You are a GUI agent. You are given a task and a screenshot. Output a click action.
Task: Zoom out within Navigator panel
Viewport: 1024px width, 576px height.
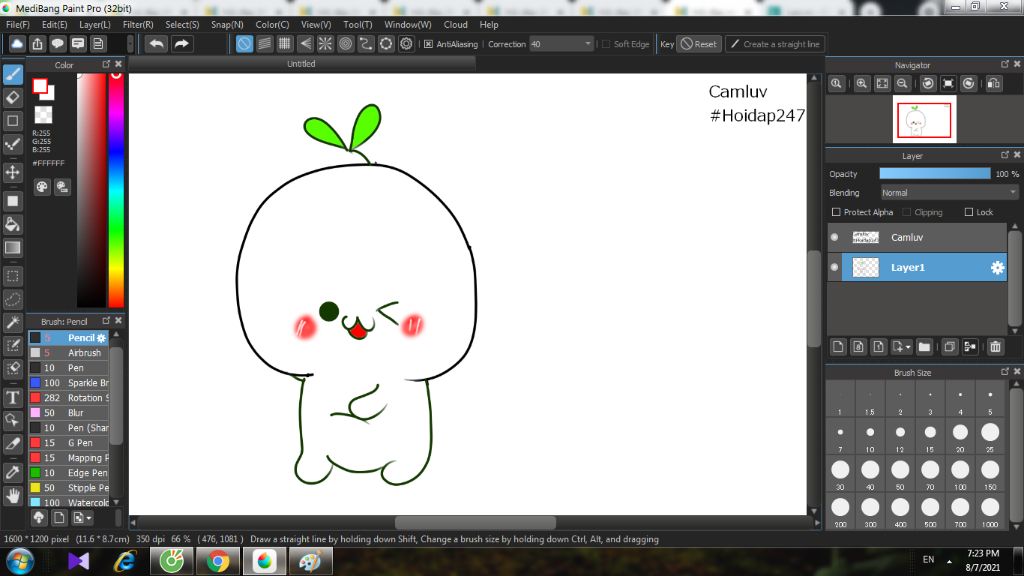pos(903,84)
